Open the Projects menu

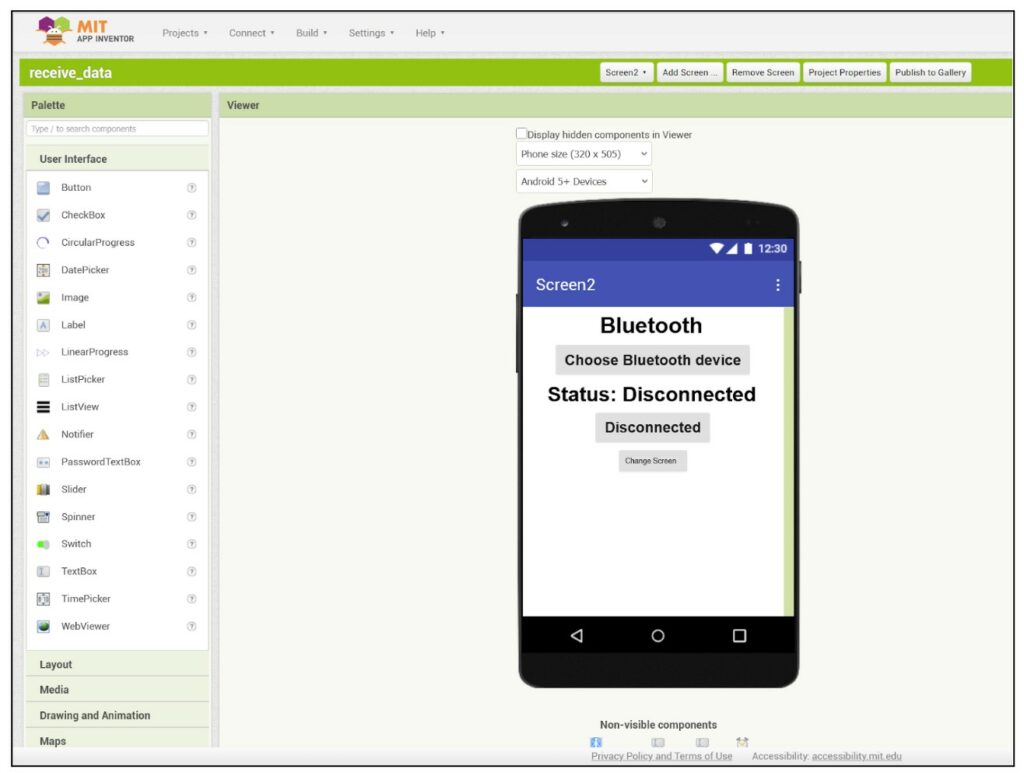click(x=185, y=33)
